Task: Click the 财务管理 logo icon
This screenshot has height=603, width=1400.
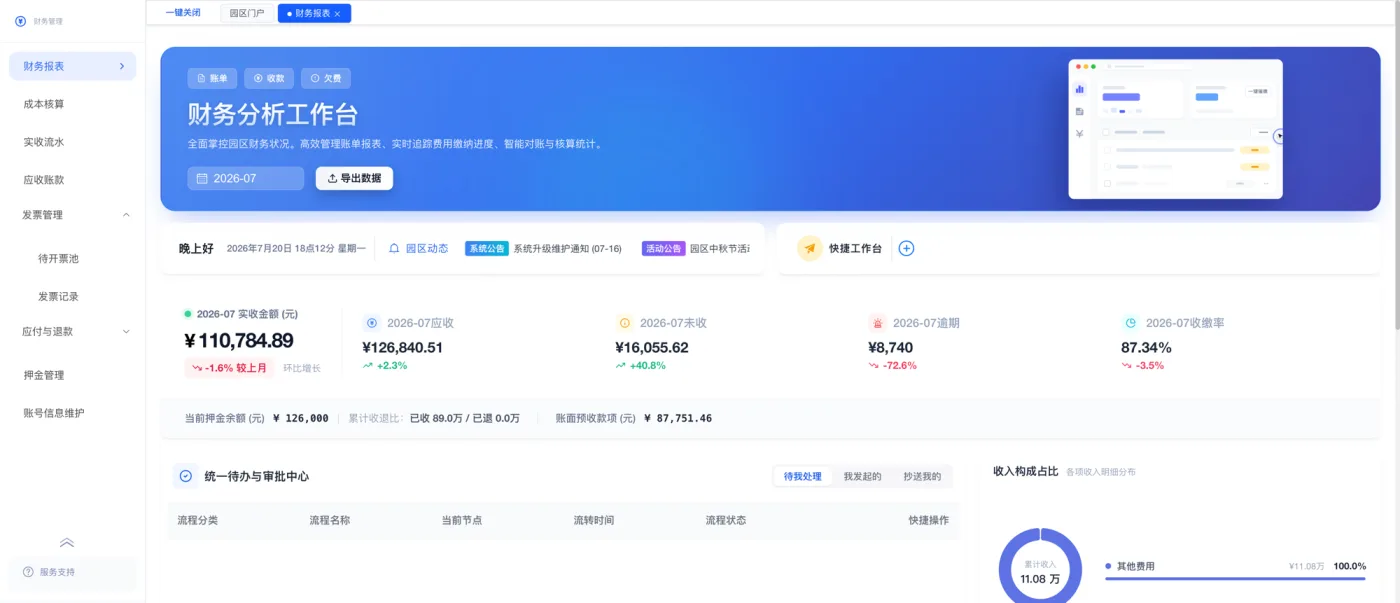Action: tap(20, 21)
